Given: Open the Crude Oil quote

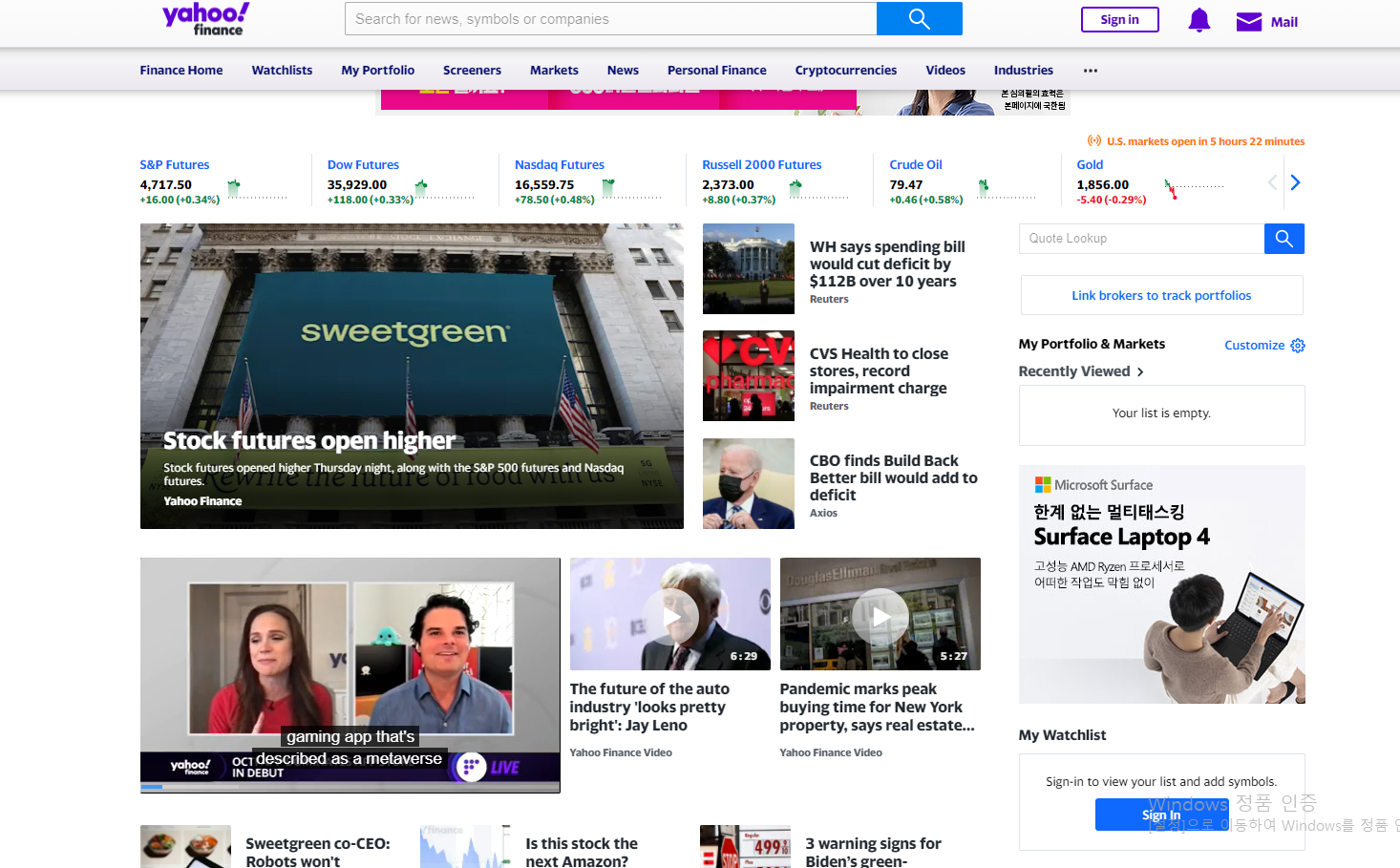Looking at the screenshot, I should 916,165.
